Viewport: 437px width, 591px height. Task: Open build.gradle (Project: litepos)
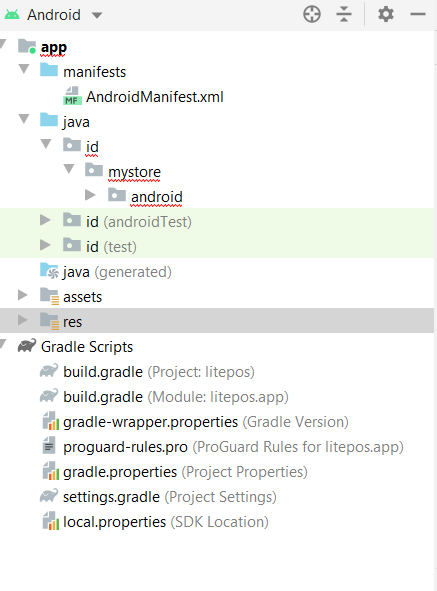159,372
